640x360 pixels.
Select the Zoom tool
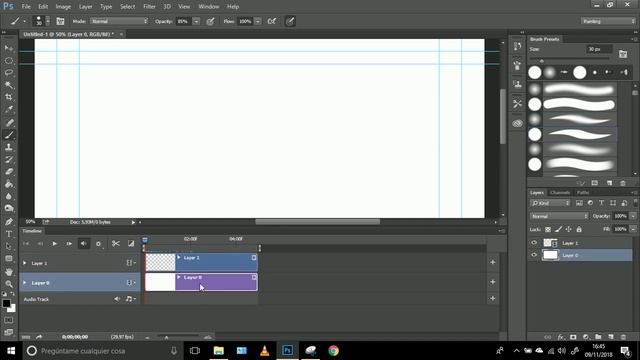(9, 284)
